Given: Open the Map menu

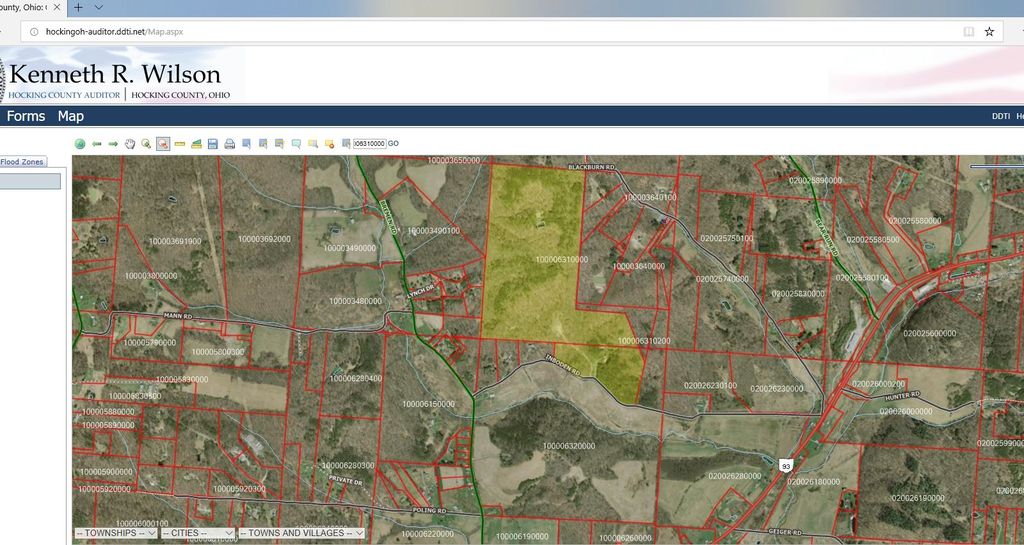Looking at the screenshot, I should (71, 116).
